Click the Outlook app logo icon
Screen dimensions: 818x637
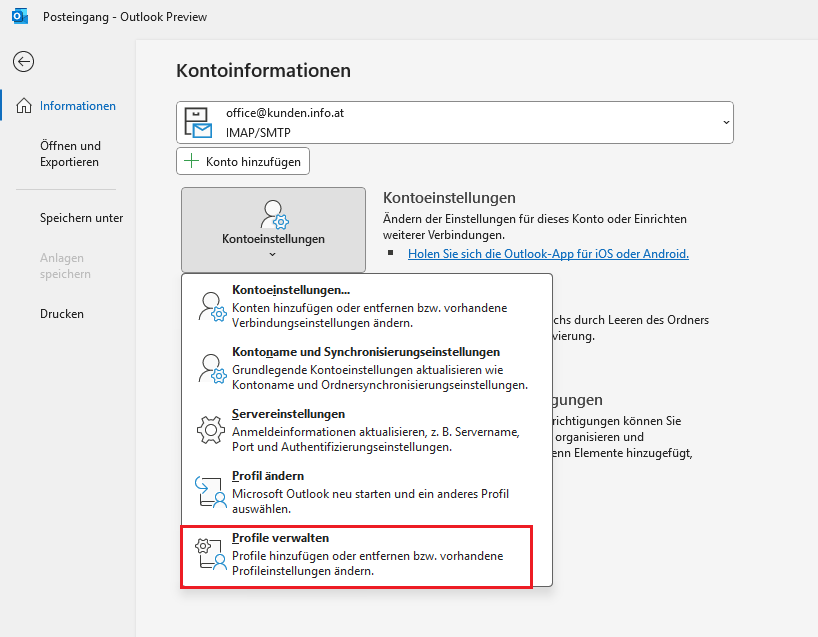19,17
